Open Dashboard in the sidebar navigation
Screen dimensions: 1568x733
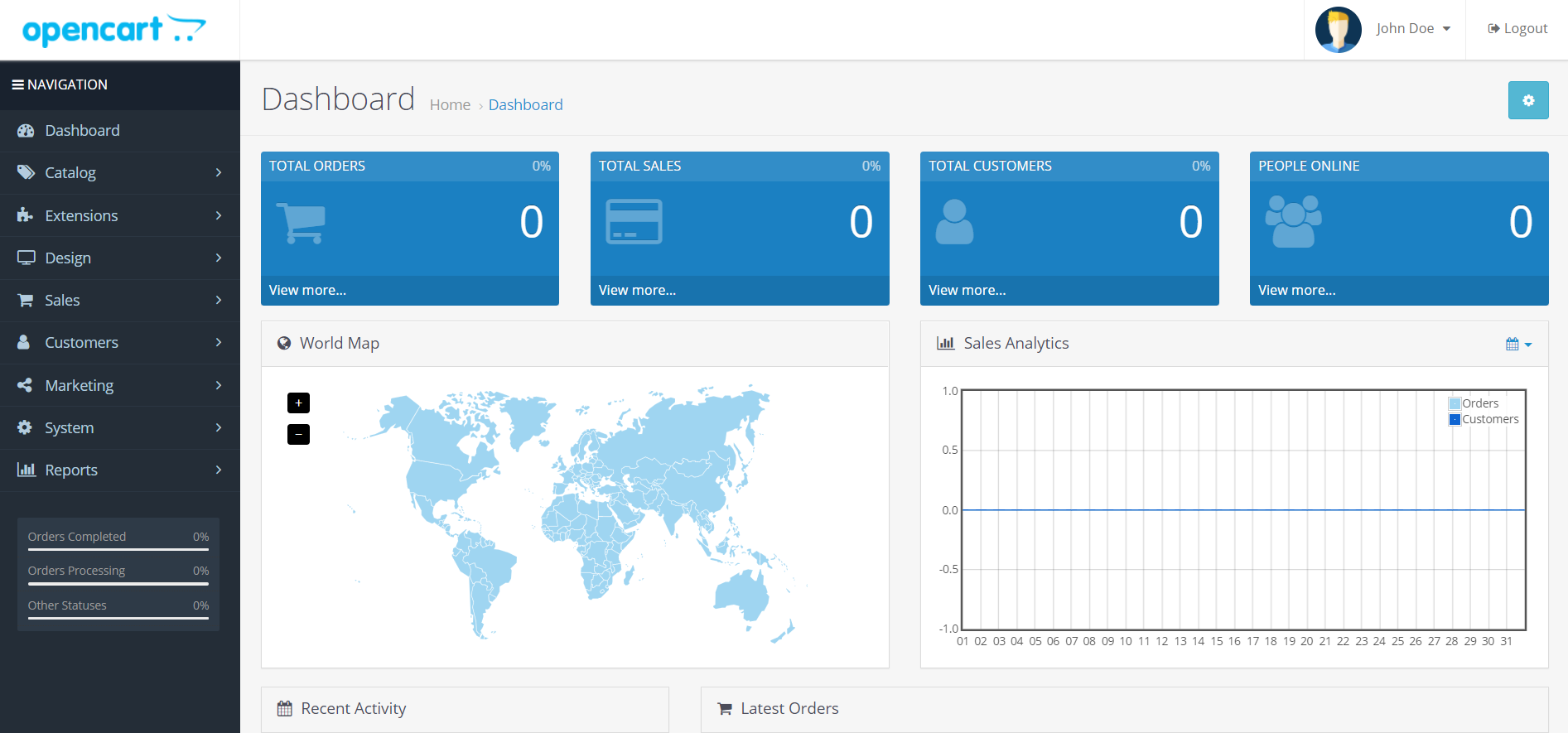[82, 131]
